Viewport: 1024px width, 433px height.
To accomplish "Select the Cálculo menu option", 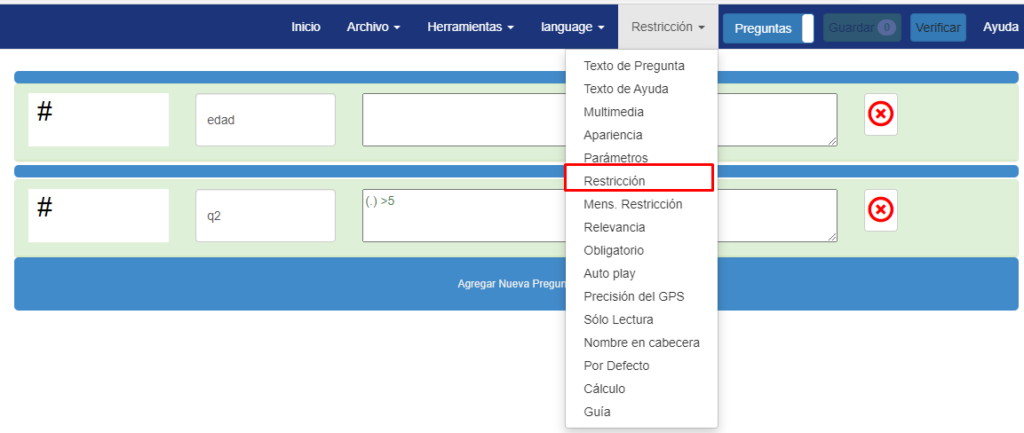I will coord(604,389).
